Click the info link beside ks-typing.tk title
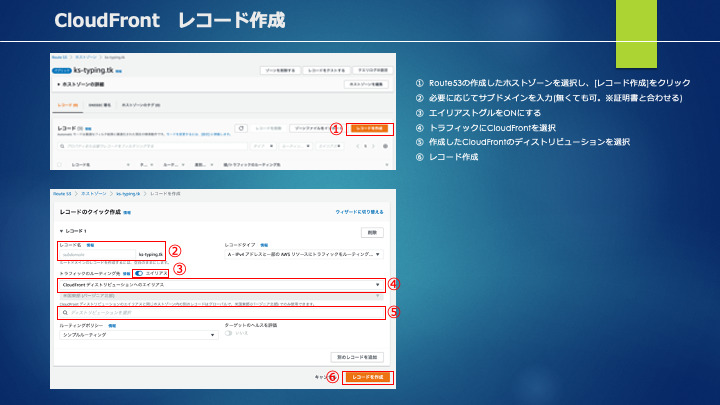This screenshot has height=405, width=720. 118,71
